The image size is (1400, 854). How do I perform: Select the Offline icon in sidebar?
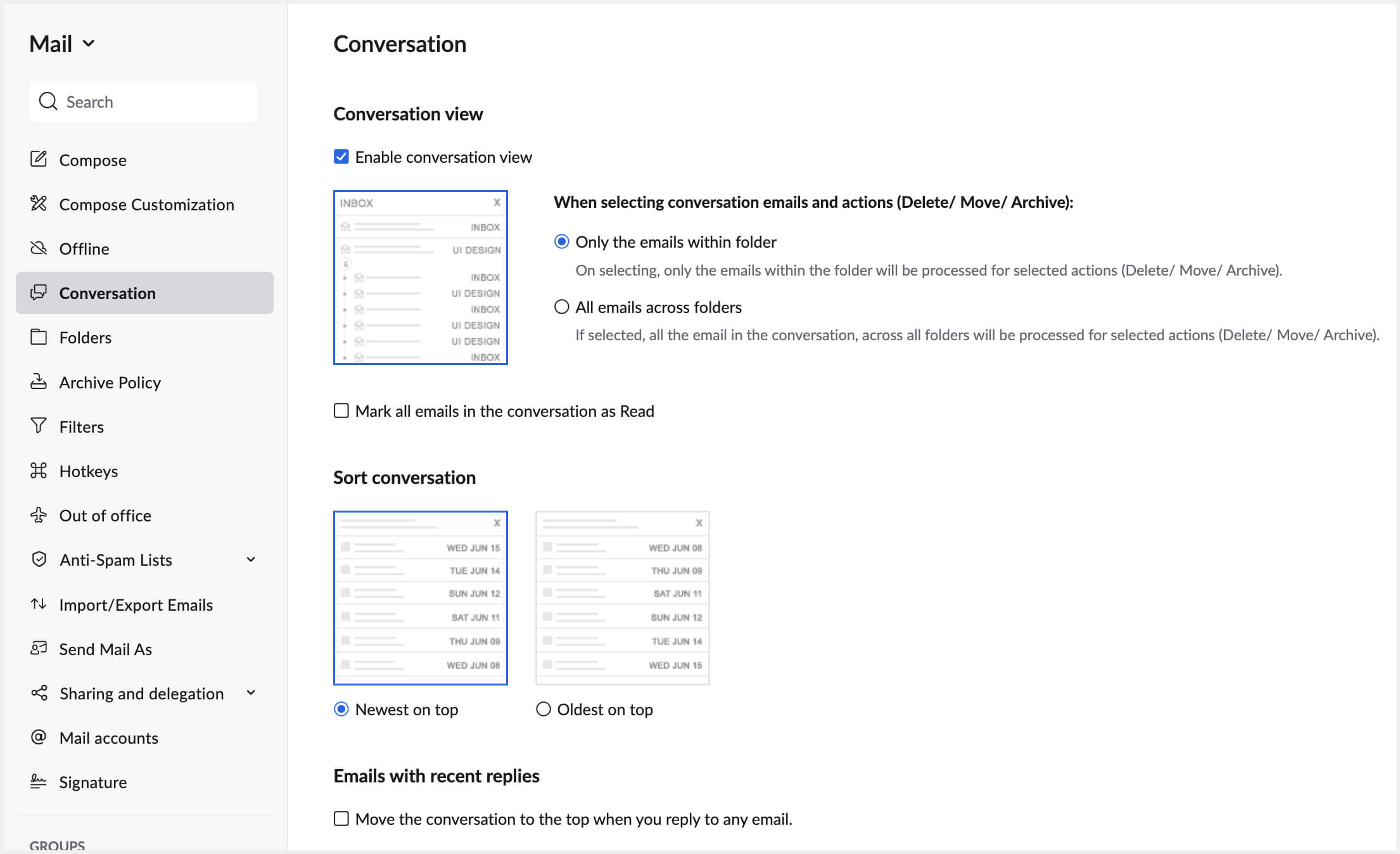coord(37,247)
